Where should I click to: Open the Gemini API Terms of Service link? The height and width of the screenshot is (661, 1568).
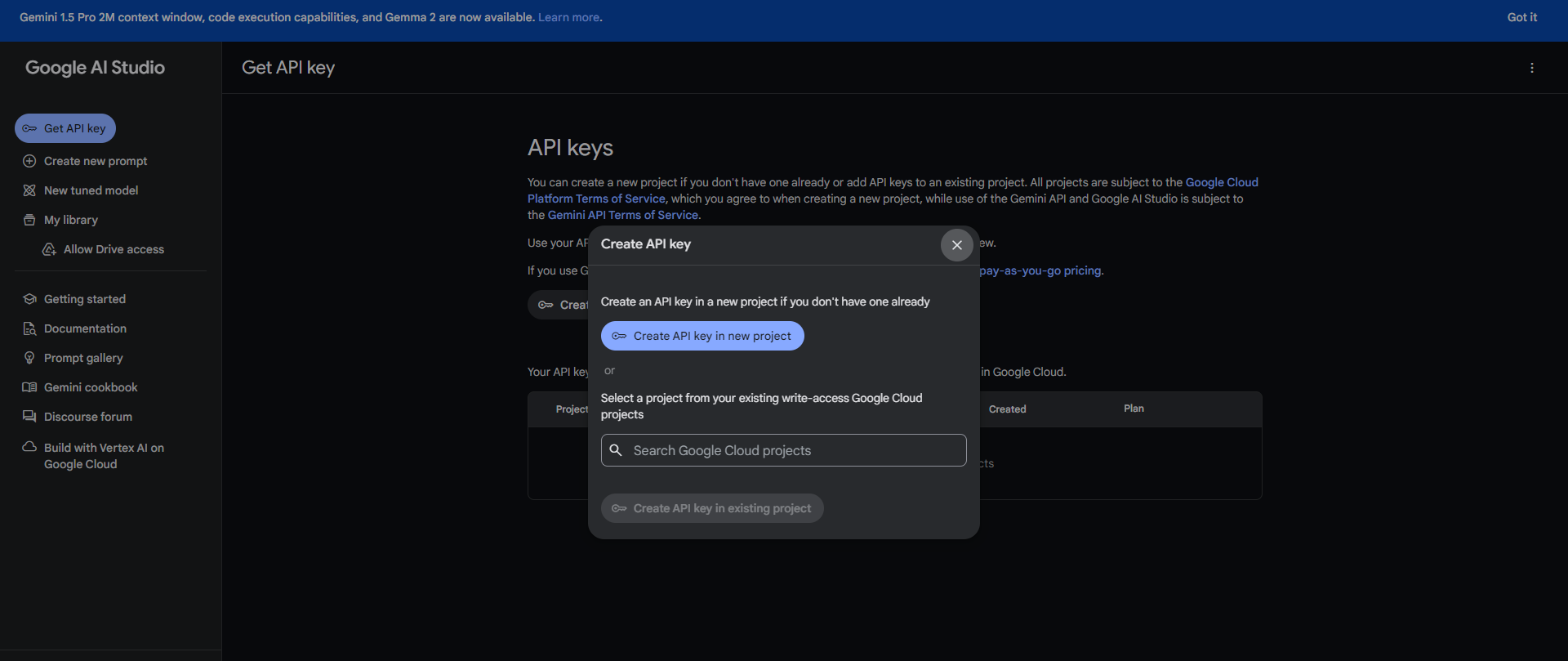623,215
